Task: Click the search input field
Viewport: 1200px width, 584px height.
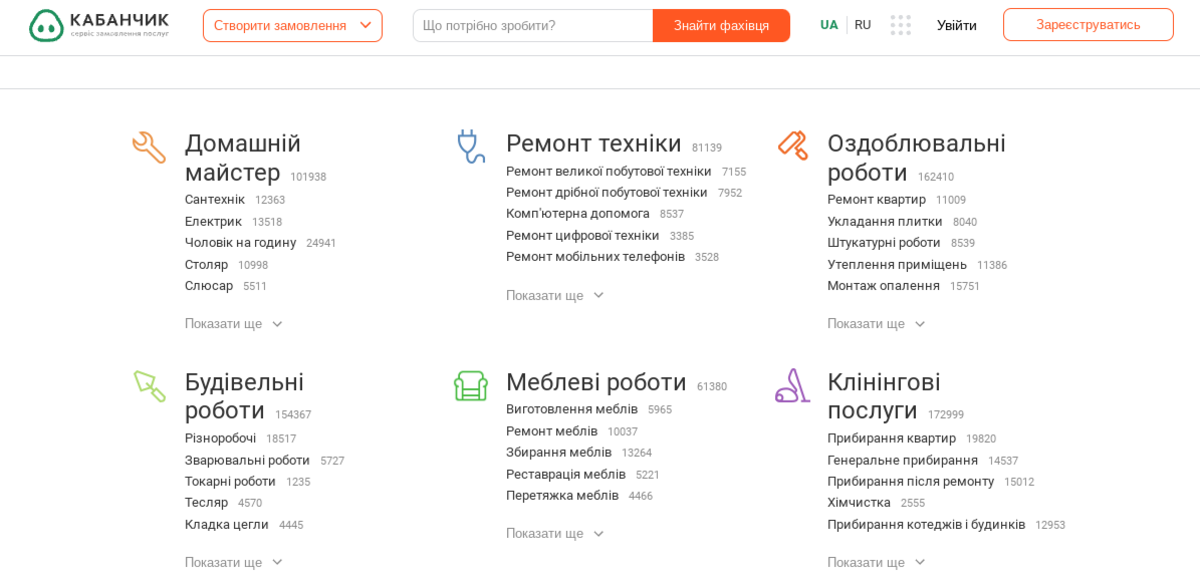Action: coord(528,24)
